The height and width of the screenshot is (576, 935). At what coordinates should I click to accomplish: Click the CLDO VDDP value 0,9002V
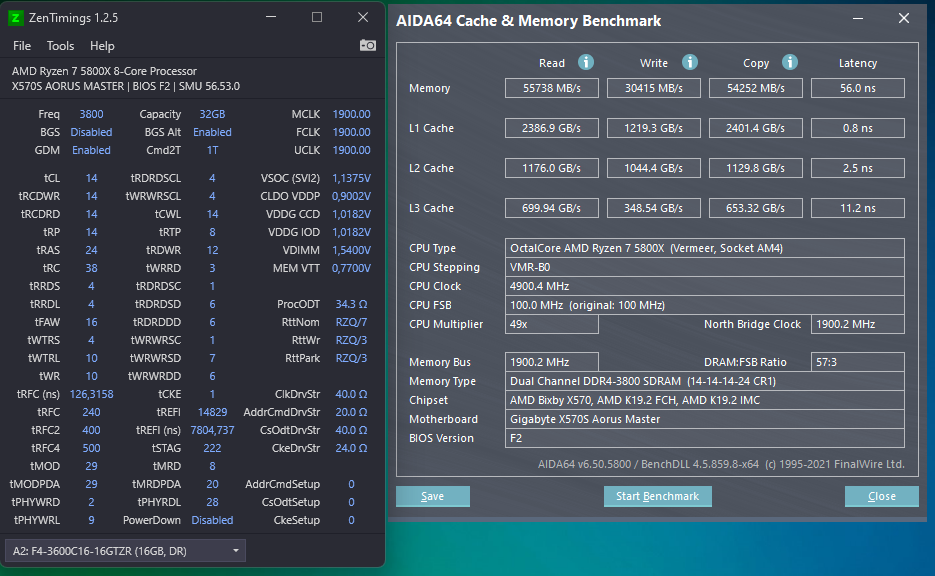click(351, 196)
